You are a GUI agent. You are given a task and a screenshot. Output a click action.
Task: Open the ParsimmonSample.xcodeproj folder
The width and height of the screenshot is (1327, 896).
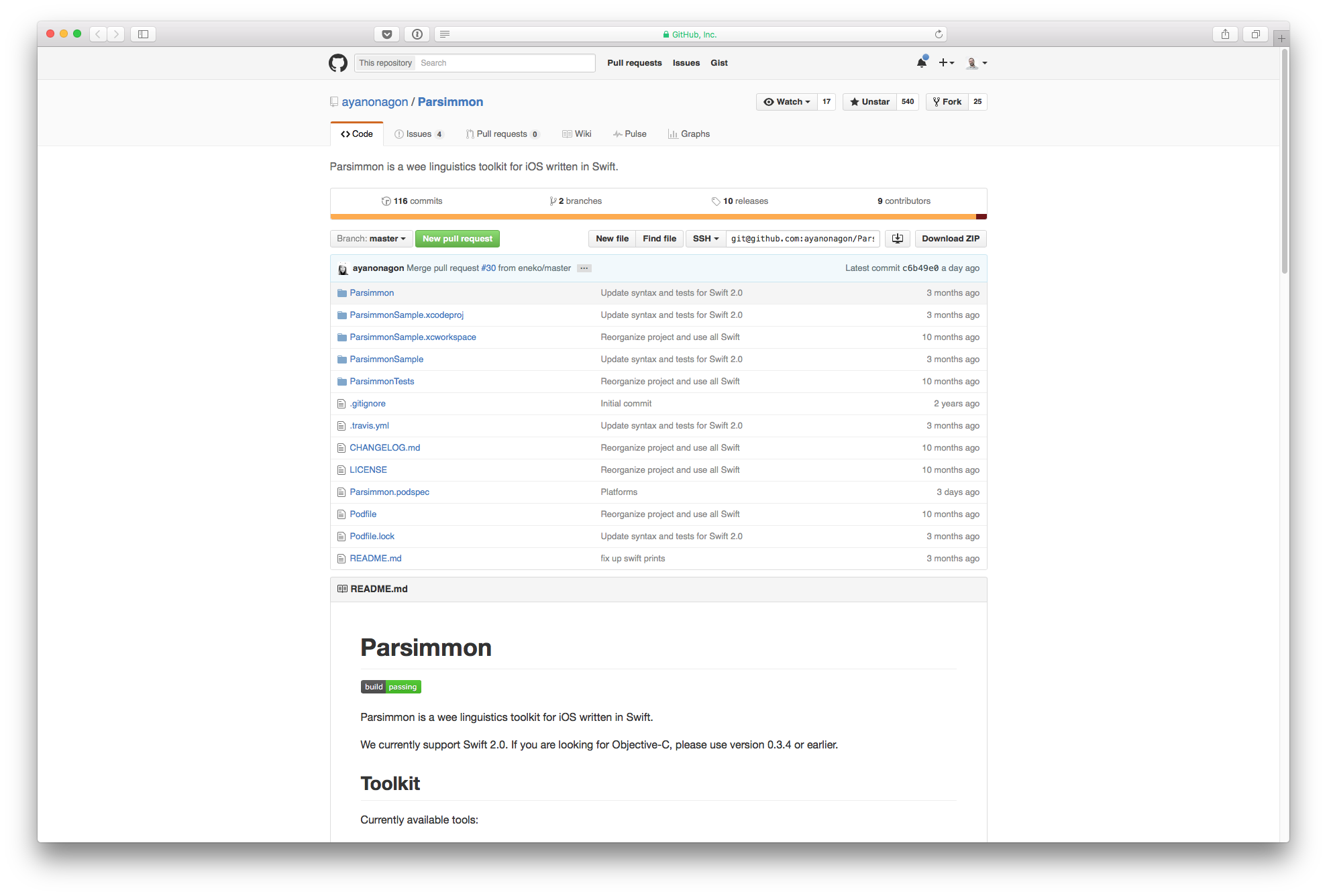click(x=407, y=315)
